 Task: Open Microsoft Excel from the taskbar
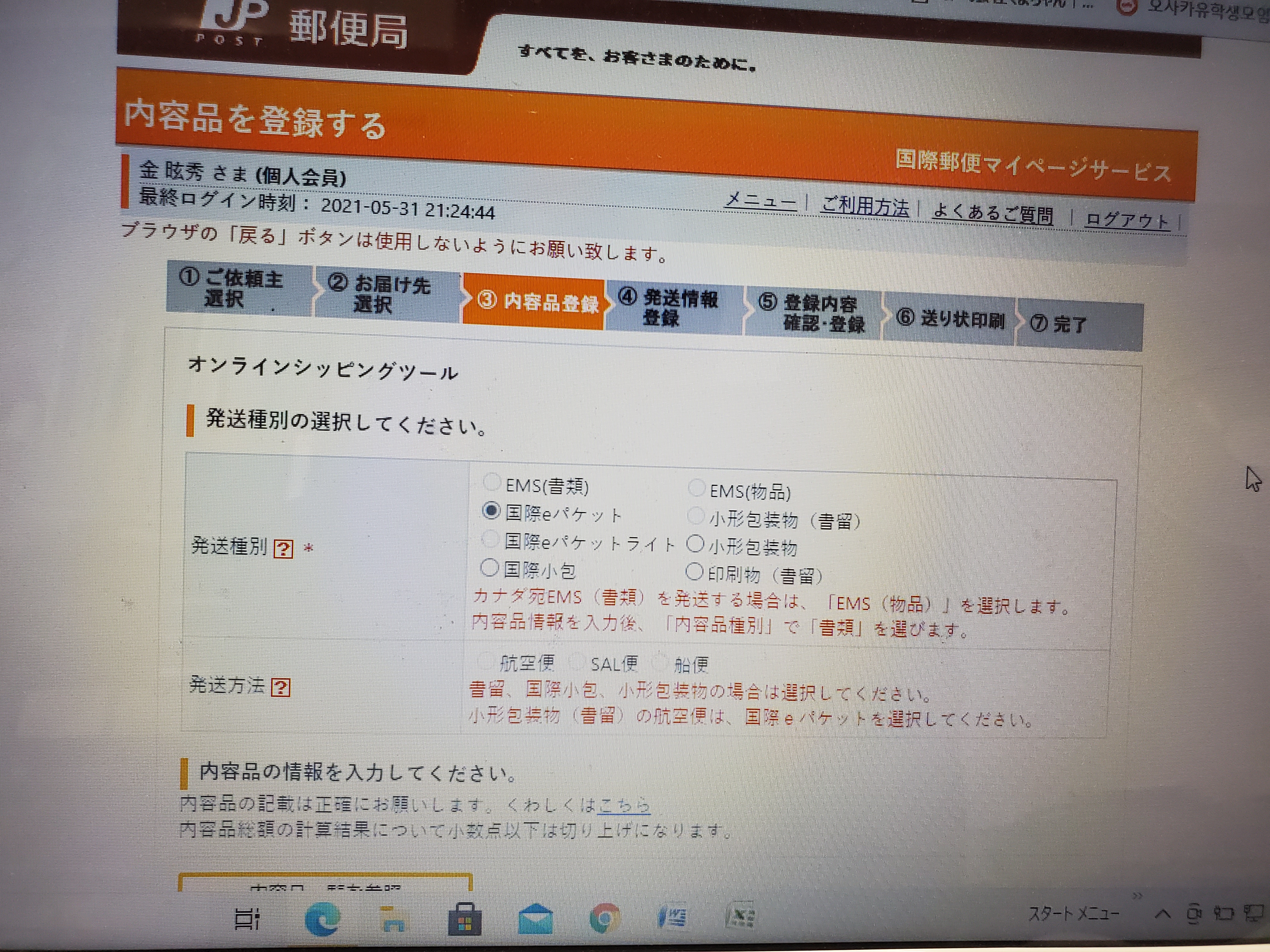click(741, 916)
